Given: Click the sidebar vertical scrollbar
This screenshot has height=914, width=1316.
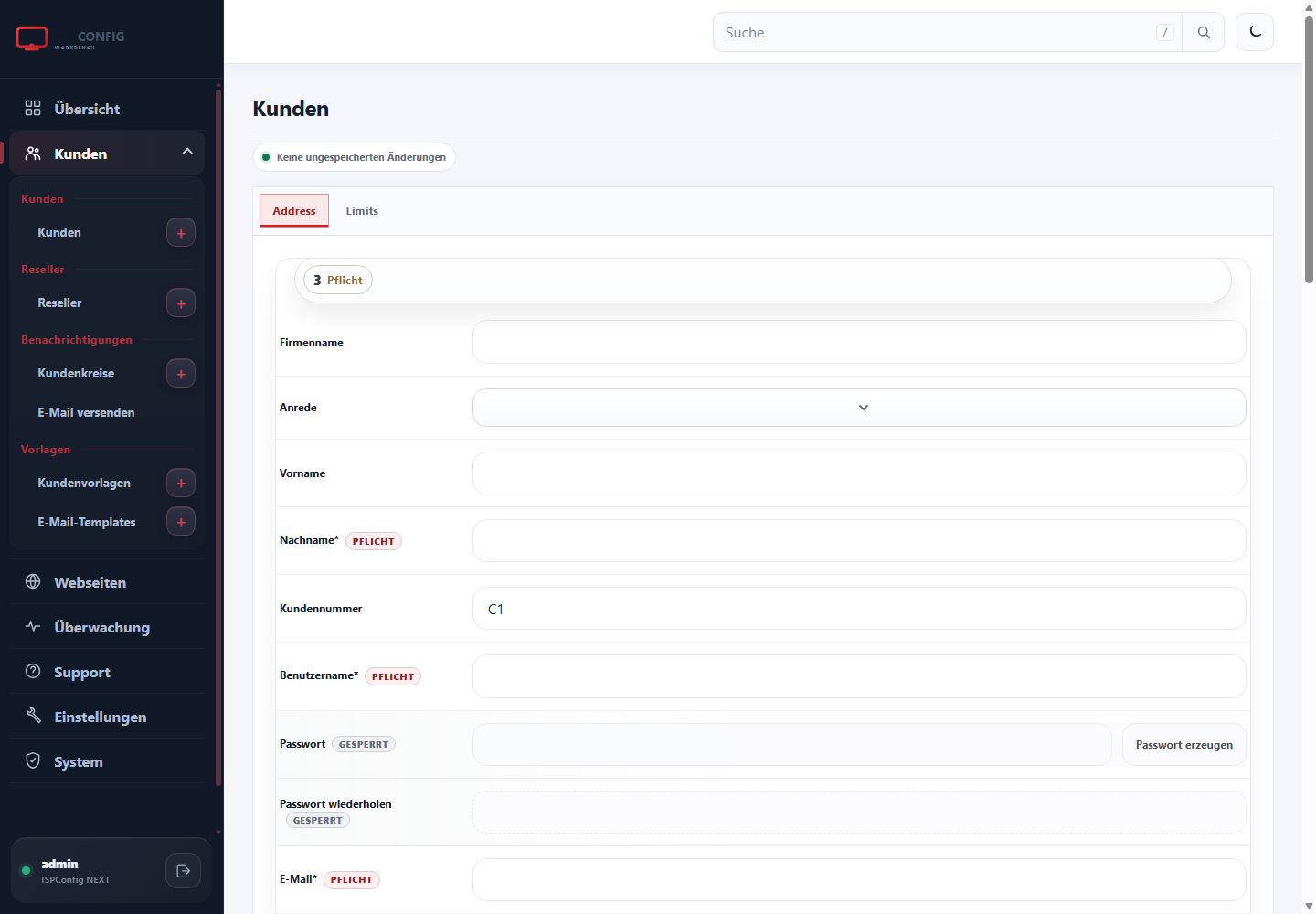Looking at the screenshot, I should click(218, 437).
